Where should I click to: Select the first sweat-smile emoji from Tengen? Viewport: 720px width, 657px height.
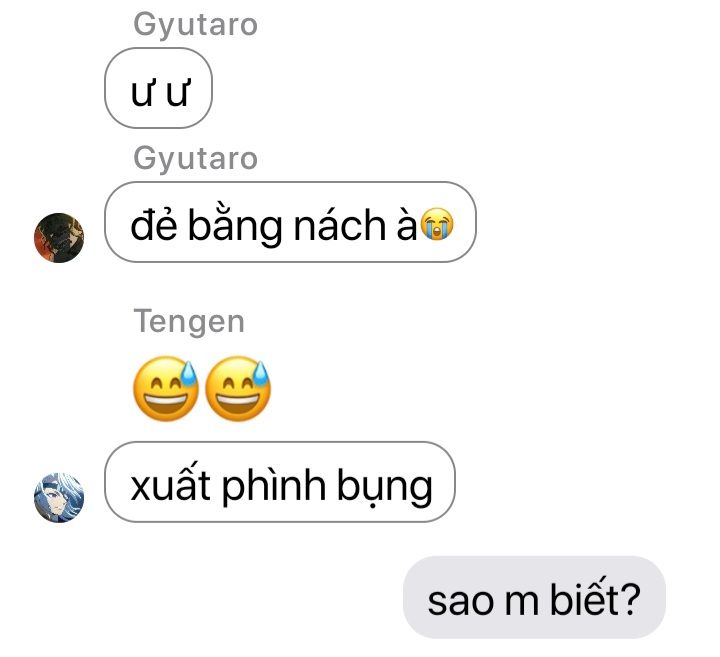click(165, 388)
